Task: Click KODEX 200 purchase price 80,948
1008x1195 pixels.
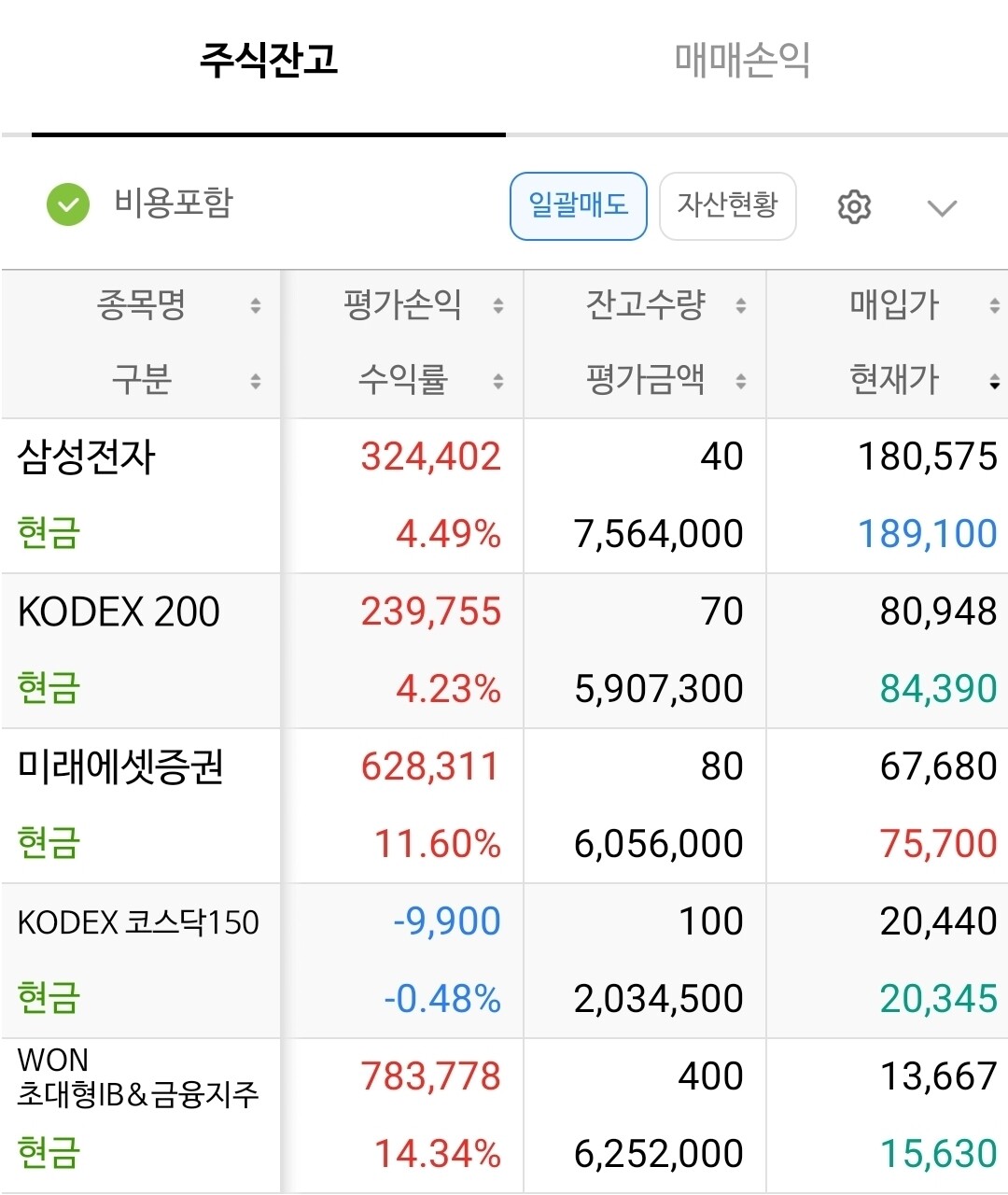Action: point(939,612)
